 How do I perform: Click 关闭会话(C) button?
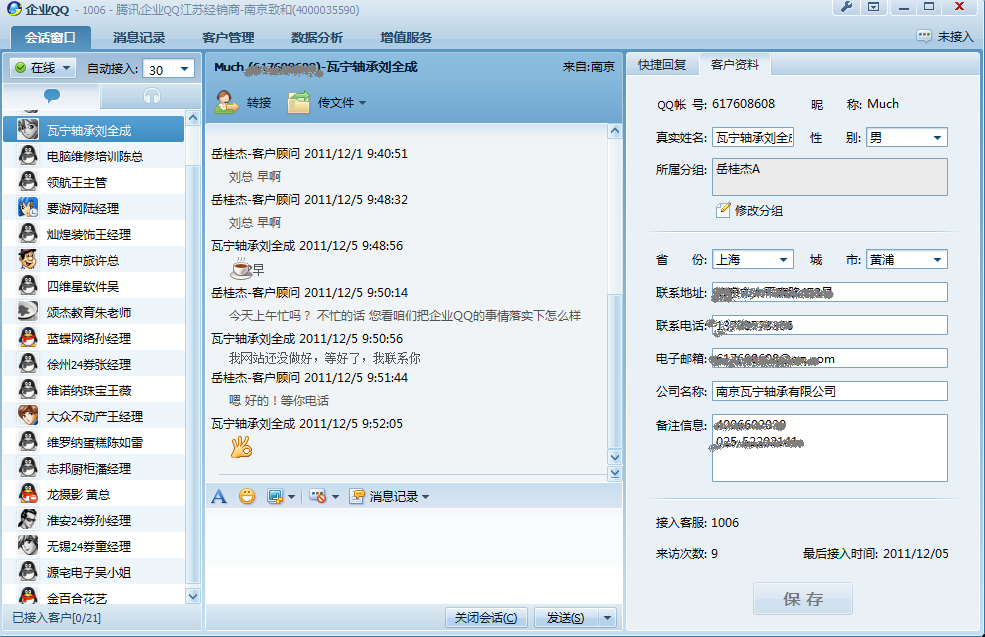(486, 618)
